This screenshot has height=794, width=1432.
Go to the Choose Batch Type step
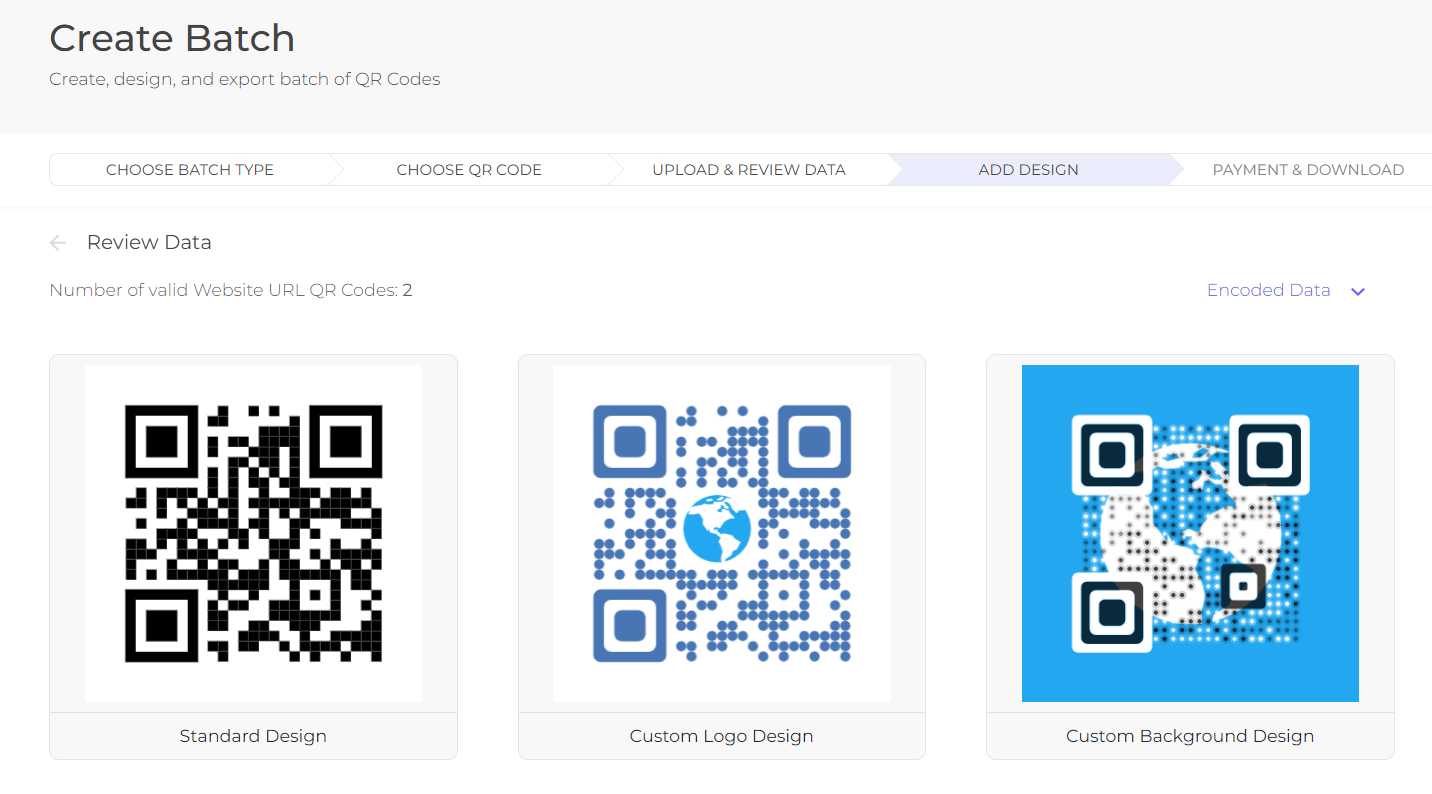(190, 170)
